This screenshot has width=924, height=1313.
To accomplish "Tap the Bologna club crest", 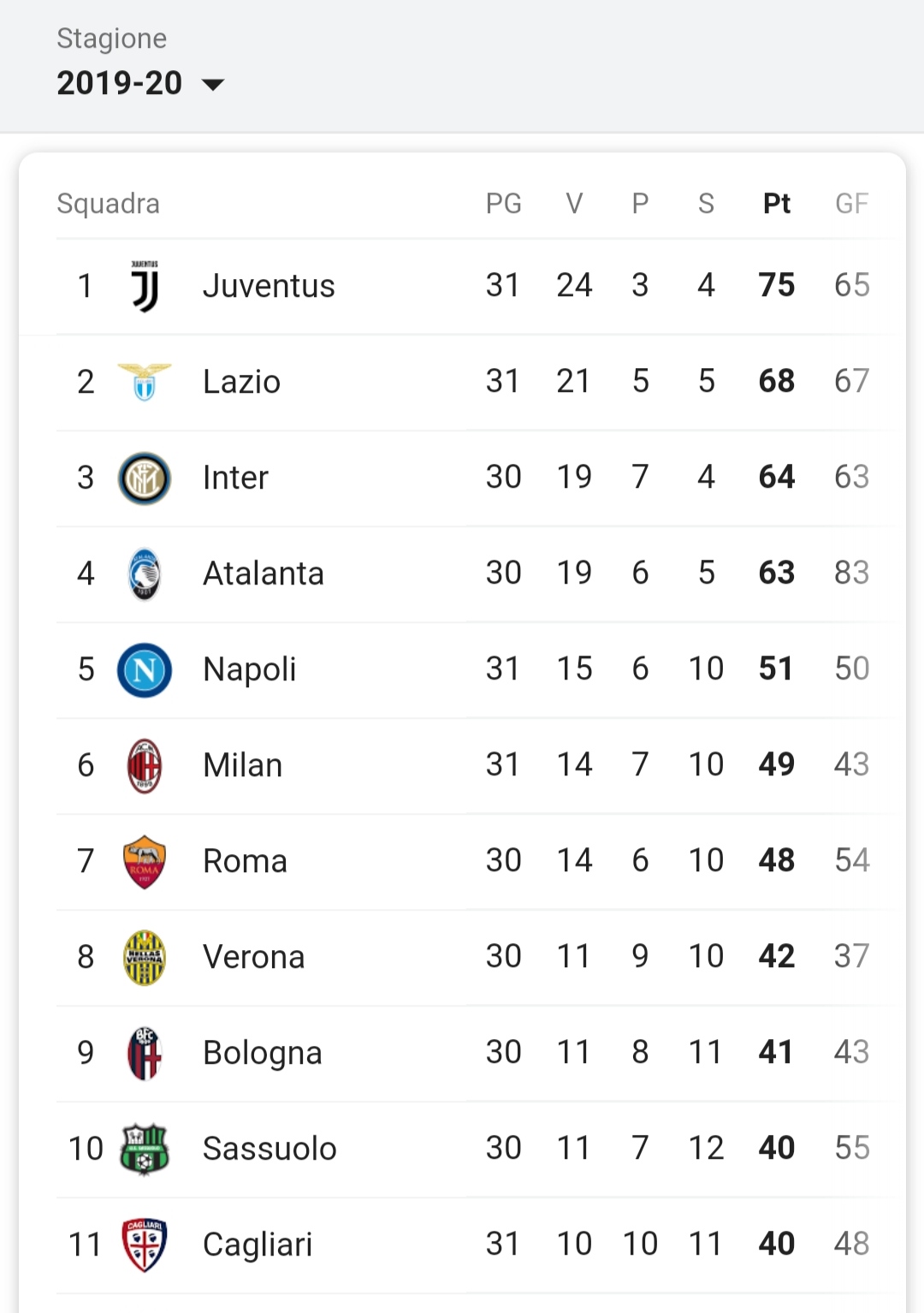I will [145, 1053].
